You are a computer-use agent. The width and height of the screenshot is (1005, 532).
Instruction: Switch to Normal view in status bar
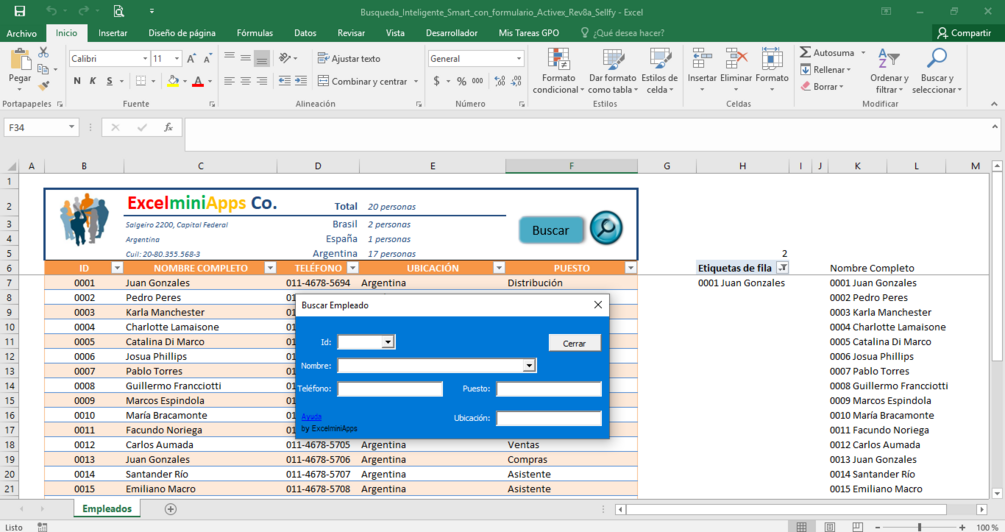pyautogui.click(x=801, y=527)
